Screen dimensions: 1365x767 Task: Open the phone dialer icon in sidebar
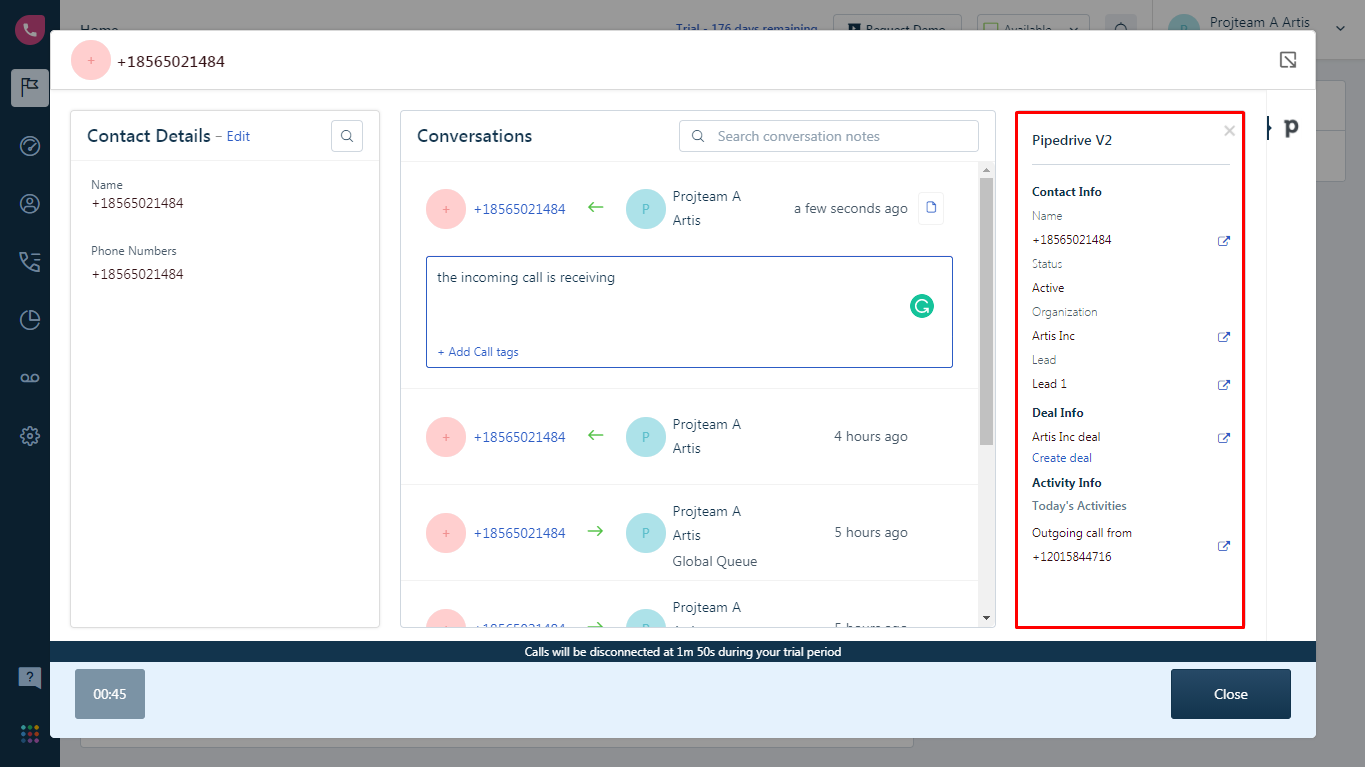tap(30, 29)
